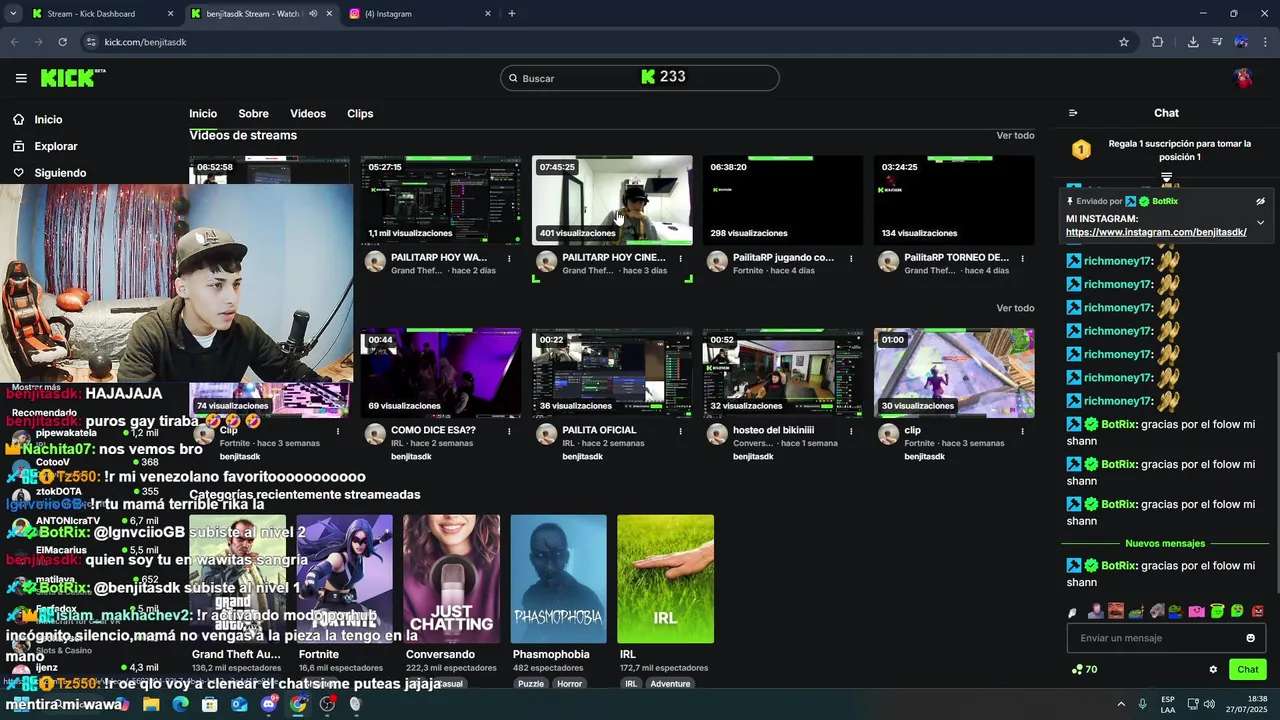Click the Buscar search field

pos(640,78)
